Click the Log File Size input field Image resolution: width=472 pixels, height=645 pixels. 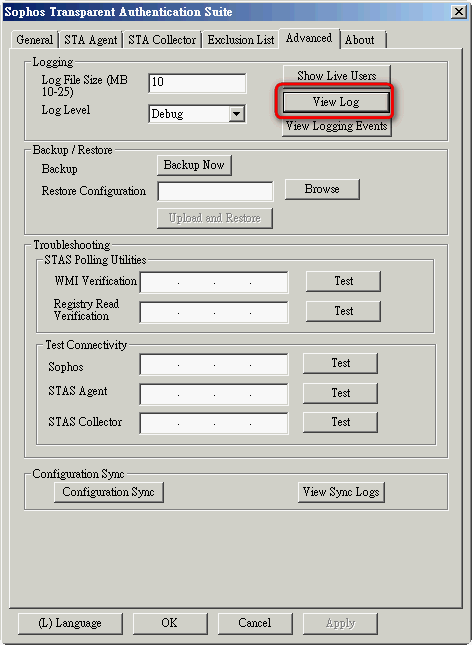(197, 83)
